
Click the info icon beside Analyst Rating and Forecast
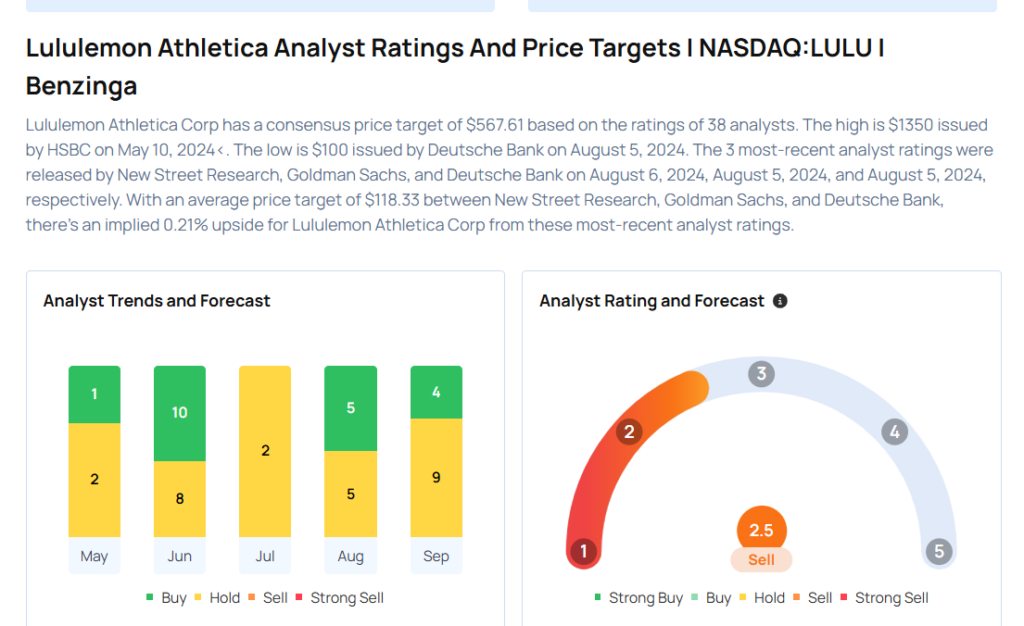point(780,301)
